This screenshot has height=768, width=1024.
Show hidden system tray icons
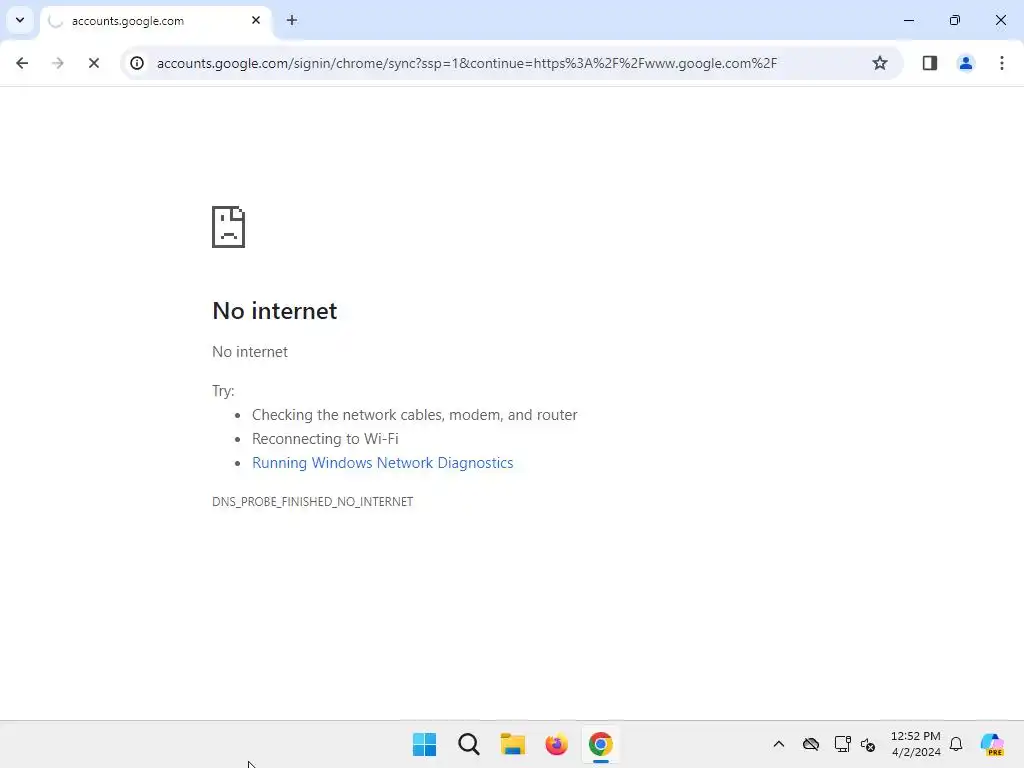[778, 744]
